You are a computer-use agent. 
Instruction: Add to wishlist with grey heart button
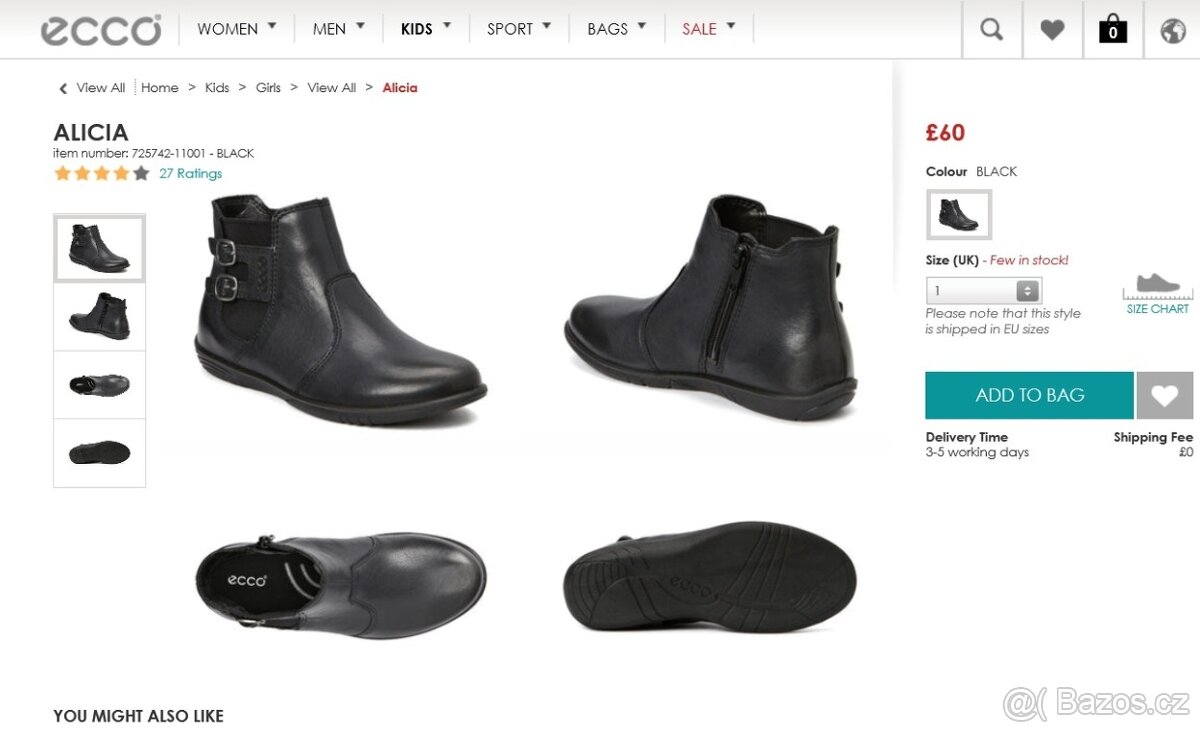pos(1164,395)
